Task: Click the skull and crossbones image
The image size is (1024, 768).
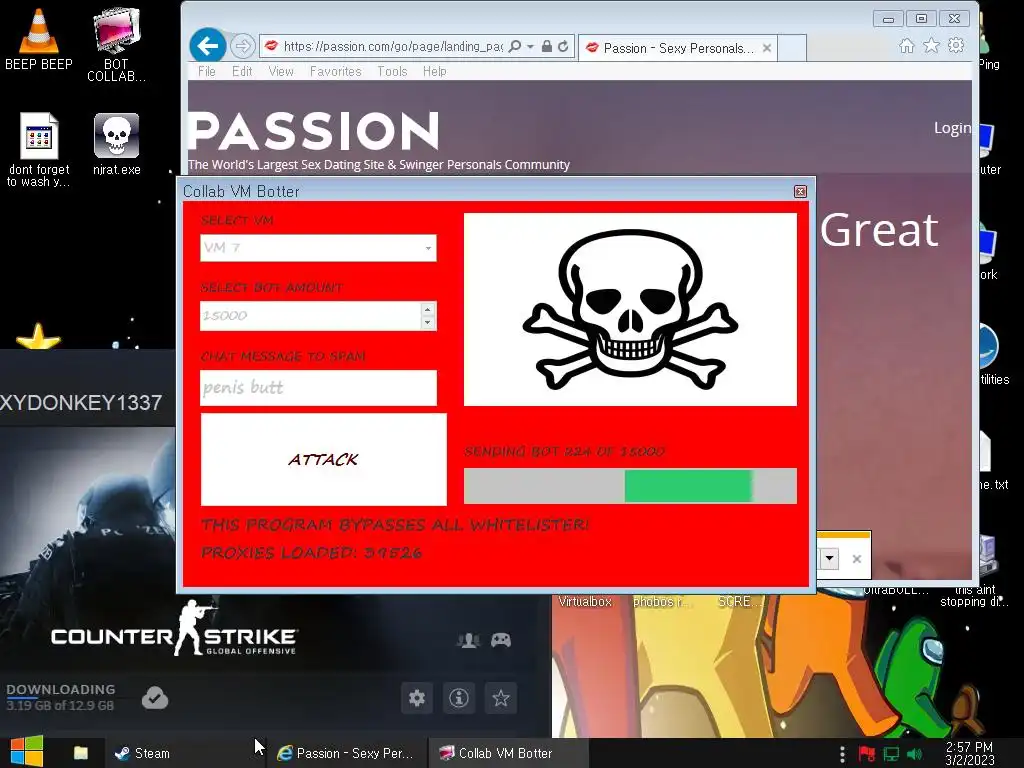Action: click(x=630, y=310)
